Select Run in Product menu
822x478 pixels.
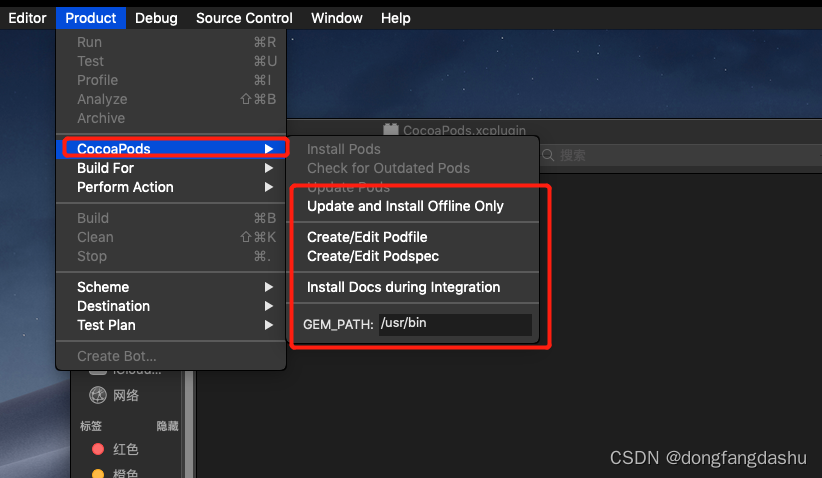pos(171,42)
